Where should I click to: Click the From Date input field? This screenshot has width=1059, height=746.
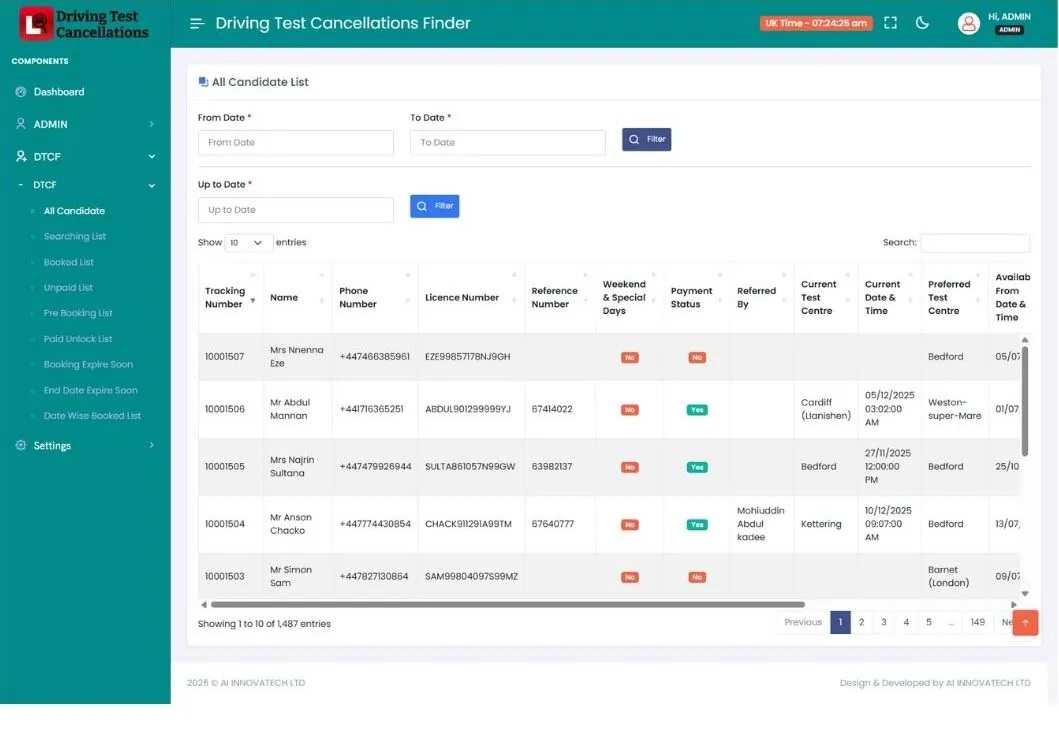point(296,143)
